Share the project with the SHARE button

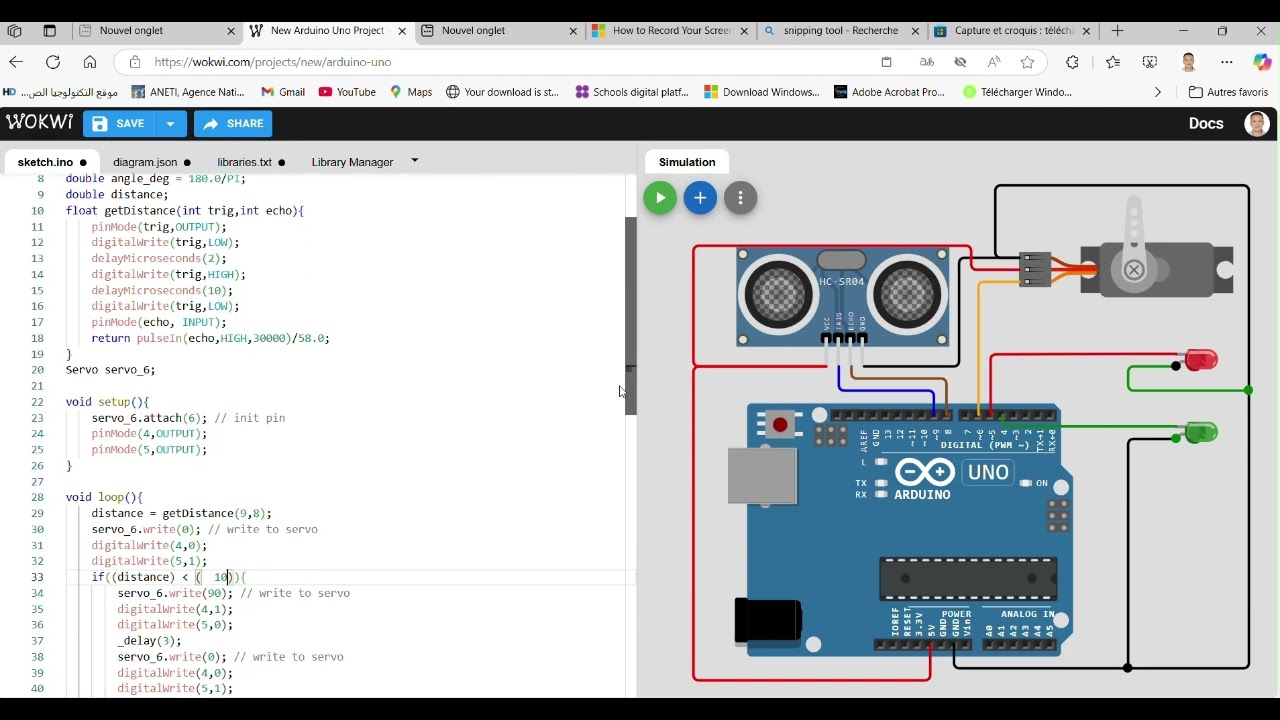click(233, 124)
